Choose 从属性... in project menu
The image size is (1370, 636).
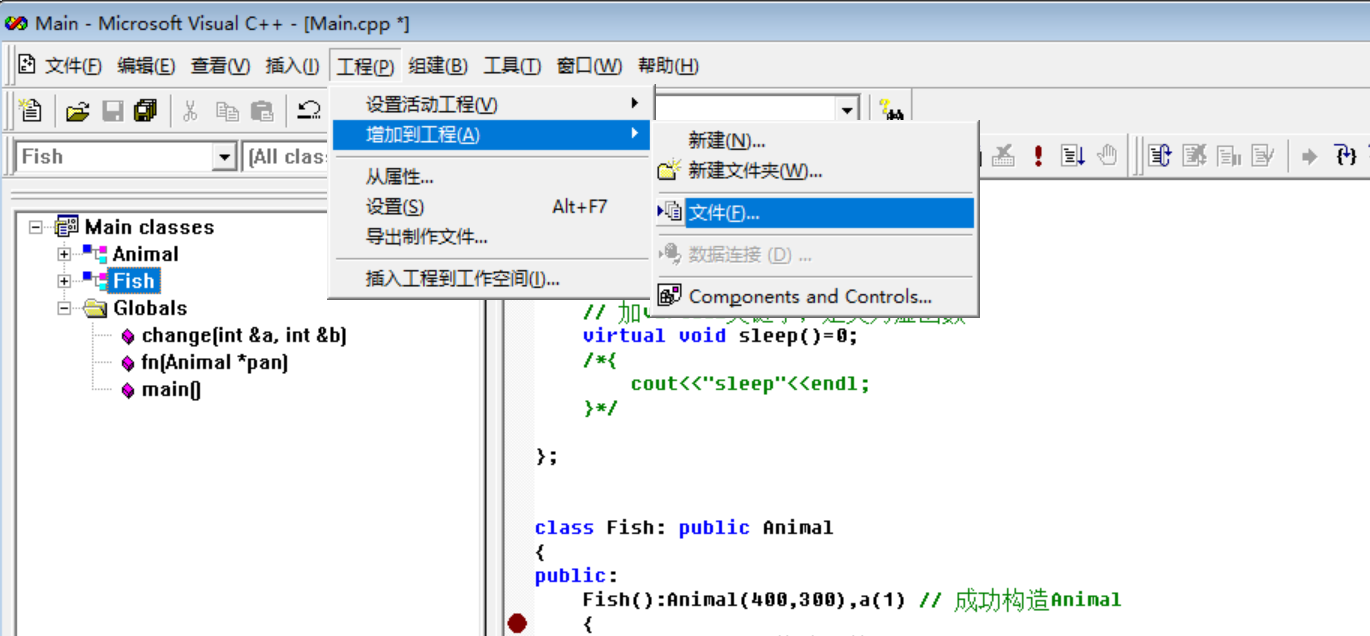pos(490,177)
